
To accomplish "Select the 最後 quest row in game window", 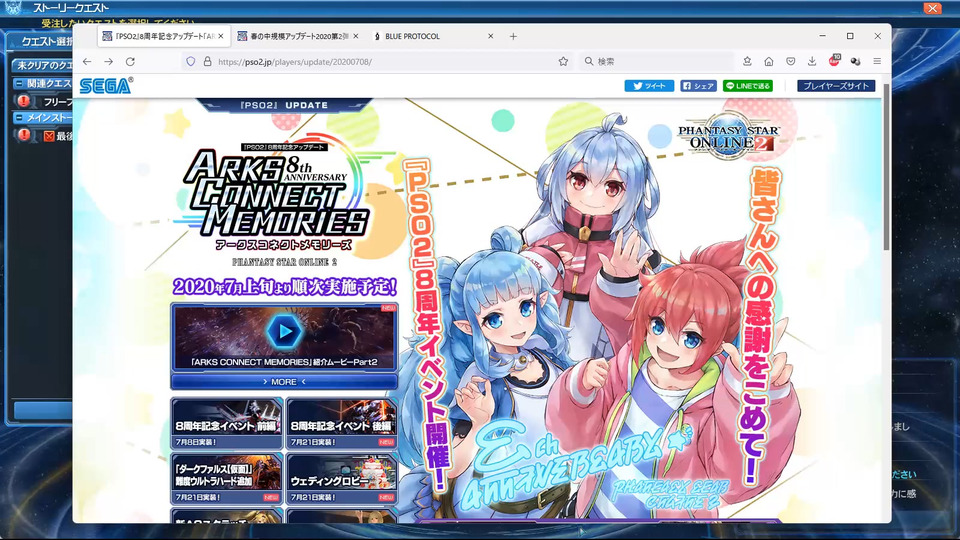I will [42, 135].
